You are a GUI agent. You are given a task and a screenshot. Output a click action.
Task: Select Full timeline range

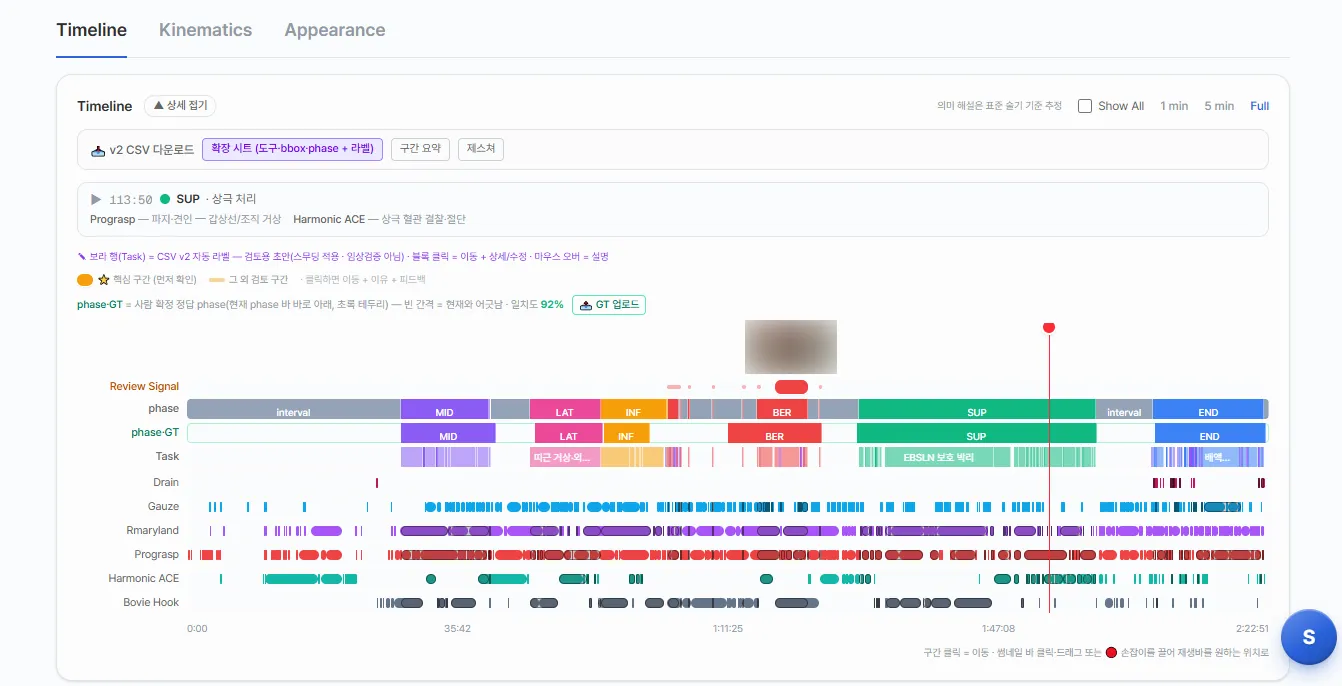tap(1259, 106)
